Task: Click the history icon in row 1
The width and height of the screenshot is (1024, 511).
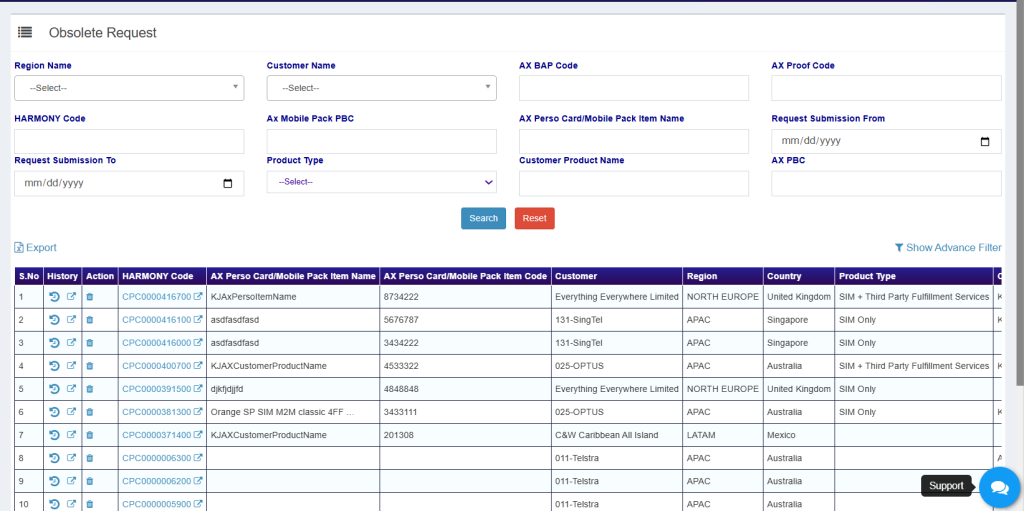Action: tap(54, 297)
